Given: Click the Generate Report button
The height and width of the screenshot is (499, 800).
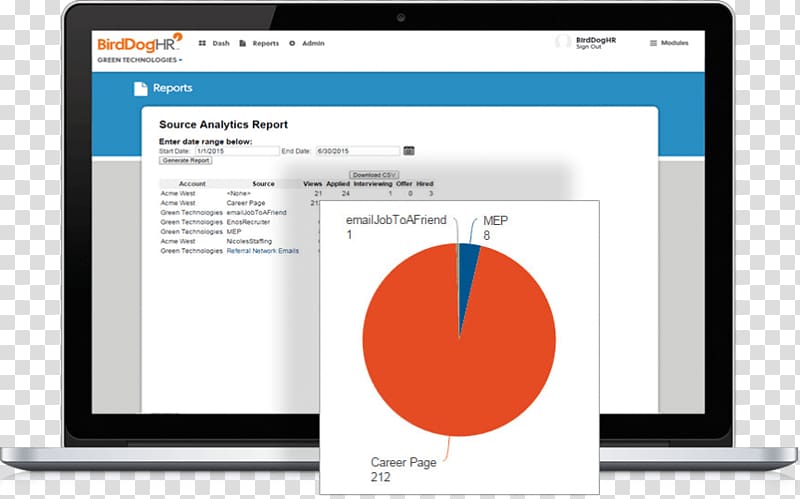Looking at the screenshot, I should pos(186,160).
